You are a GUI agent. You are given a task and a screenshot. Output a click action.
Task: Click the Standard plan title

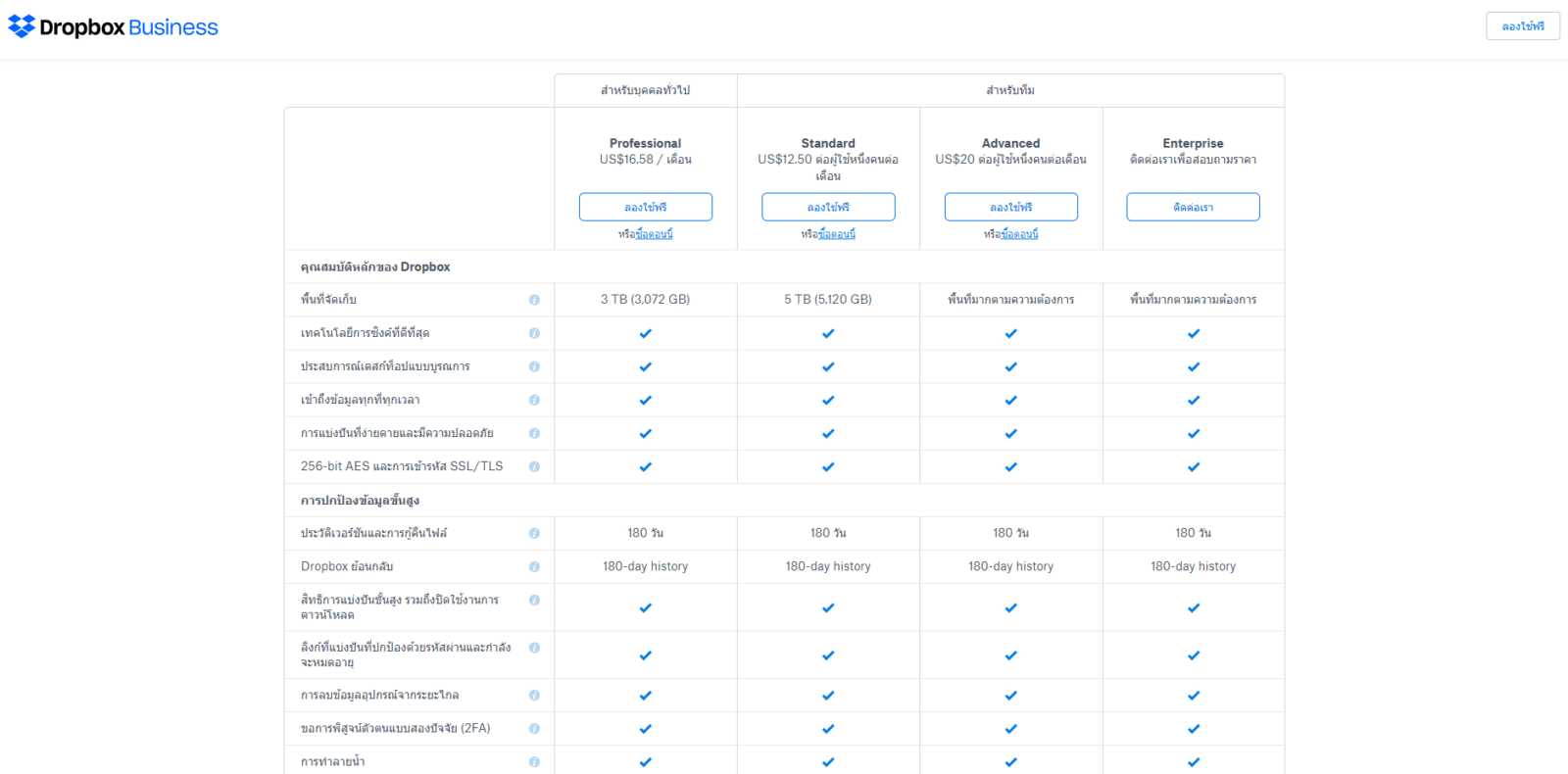(x=828, y=143)
